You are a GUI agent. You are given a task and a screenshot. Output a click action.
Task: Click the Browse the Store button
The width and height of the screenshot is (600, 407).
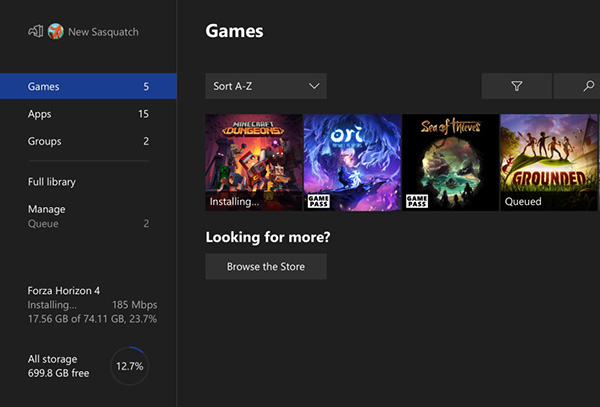[x=266, y=267]
